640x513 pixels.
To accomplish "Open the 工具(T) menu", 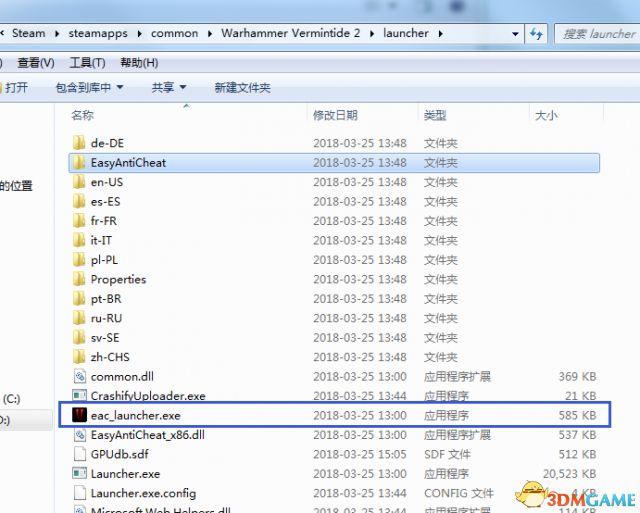I will point(87,63).
